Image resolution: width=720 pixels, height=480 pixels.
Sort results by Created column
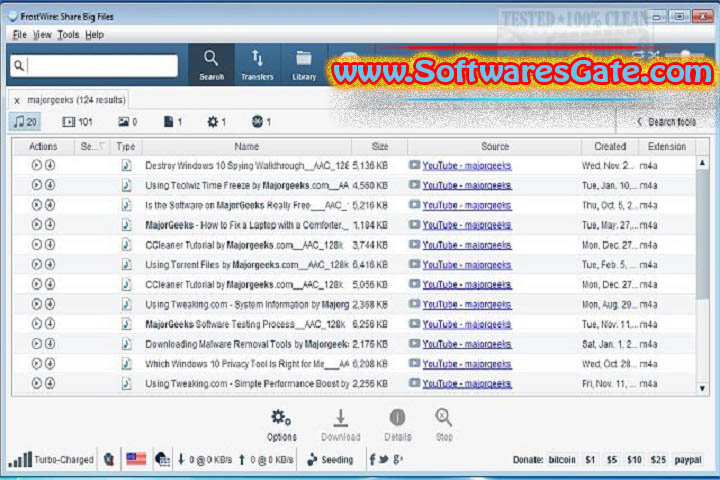610,147
